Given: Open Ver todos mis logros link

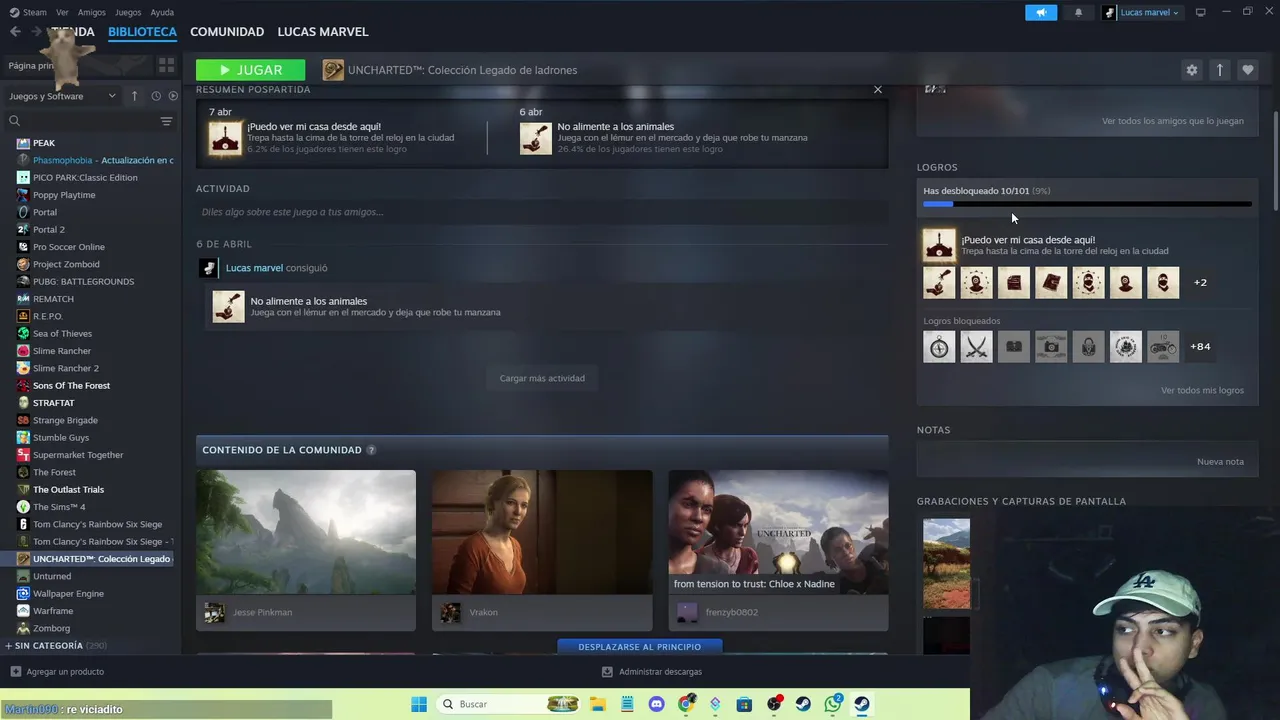Looking at the screenshot, I should [x=1202, y=390].
